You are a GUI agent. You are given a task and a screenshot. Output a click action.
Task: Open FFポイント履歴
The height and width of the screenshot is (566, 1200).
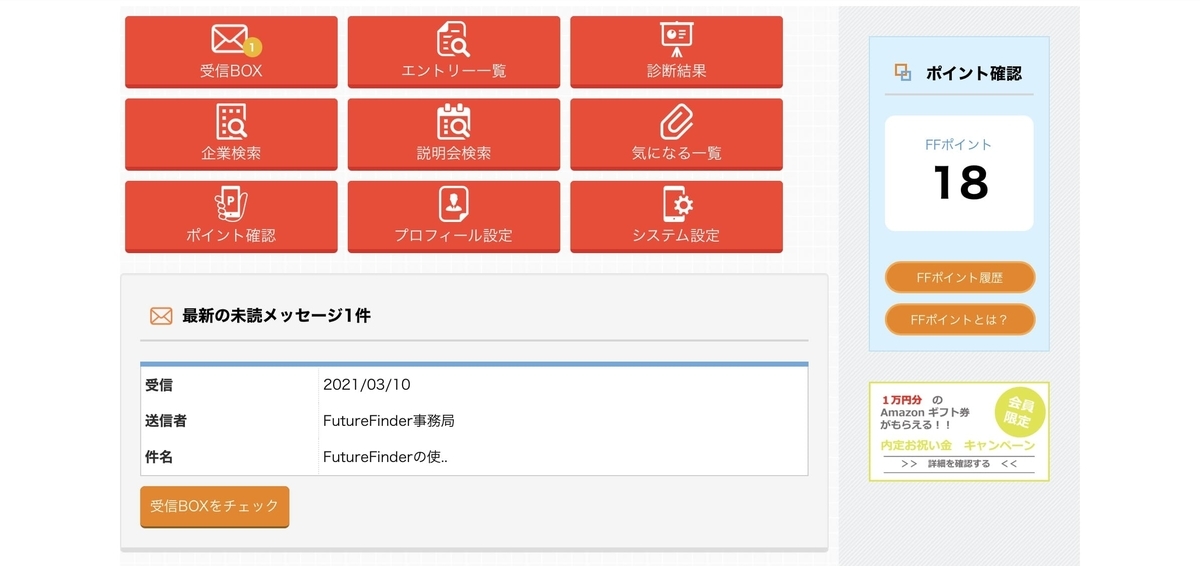click(x=959, y=277)
